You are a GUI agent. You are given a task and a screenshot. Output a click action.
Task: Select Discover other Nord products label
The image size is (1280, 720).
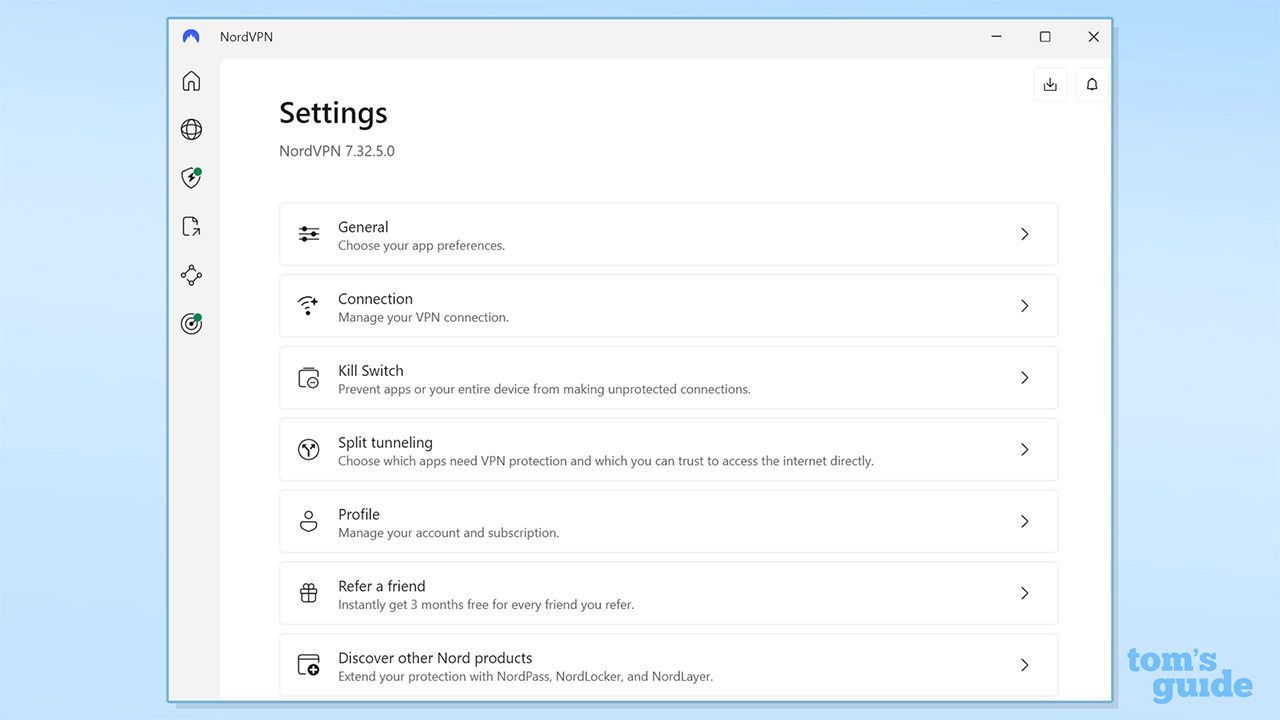tap(435, 658)
